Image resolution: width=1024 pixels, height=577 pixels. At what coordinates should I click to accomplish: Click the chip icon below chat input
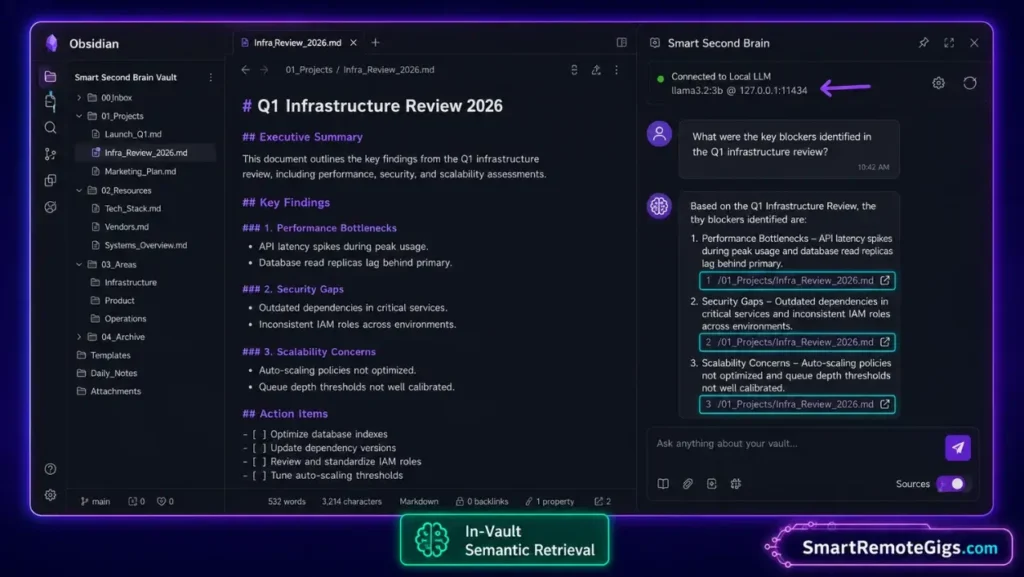click(x=736, y=484)
